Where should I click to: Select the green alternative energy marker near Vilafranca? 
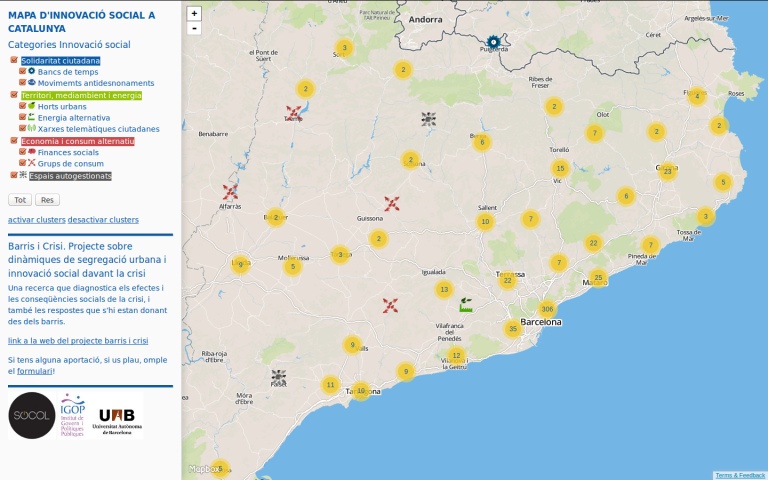465,303
